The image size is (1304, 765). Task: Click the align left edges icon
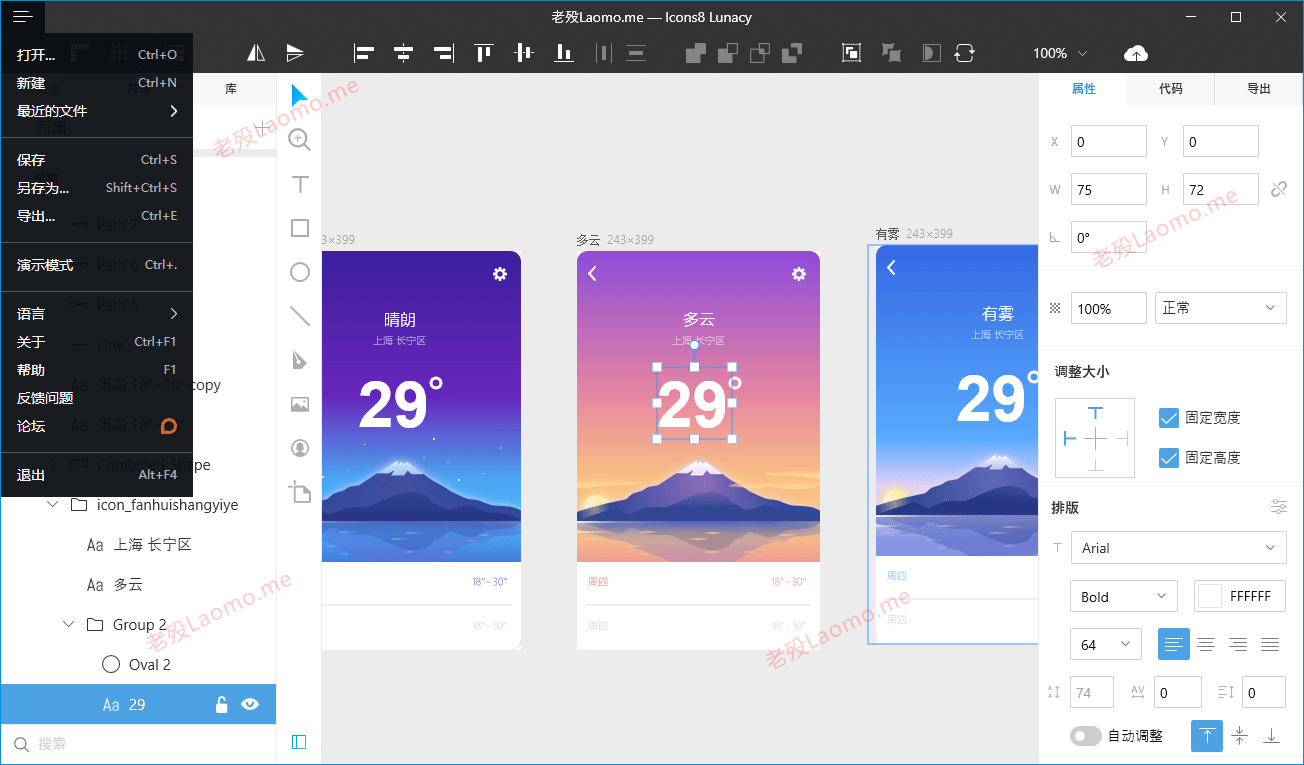tap(364, 53)
